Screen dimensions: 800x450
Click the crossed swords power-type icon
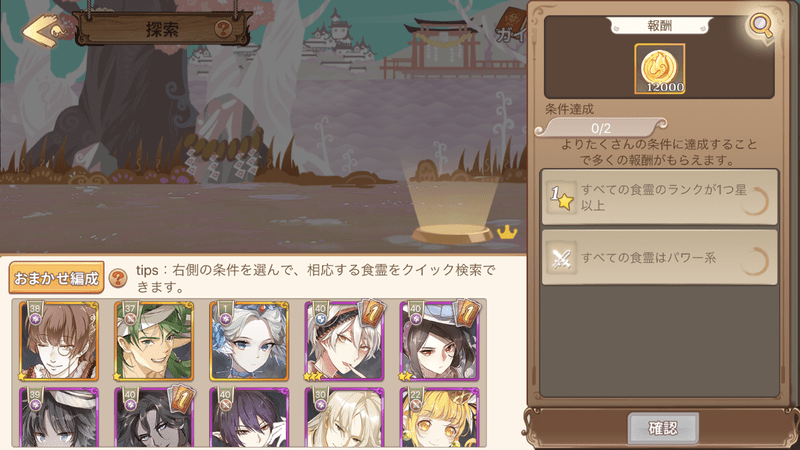pyautogui.click(x=561, y=258)
